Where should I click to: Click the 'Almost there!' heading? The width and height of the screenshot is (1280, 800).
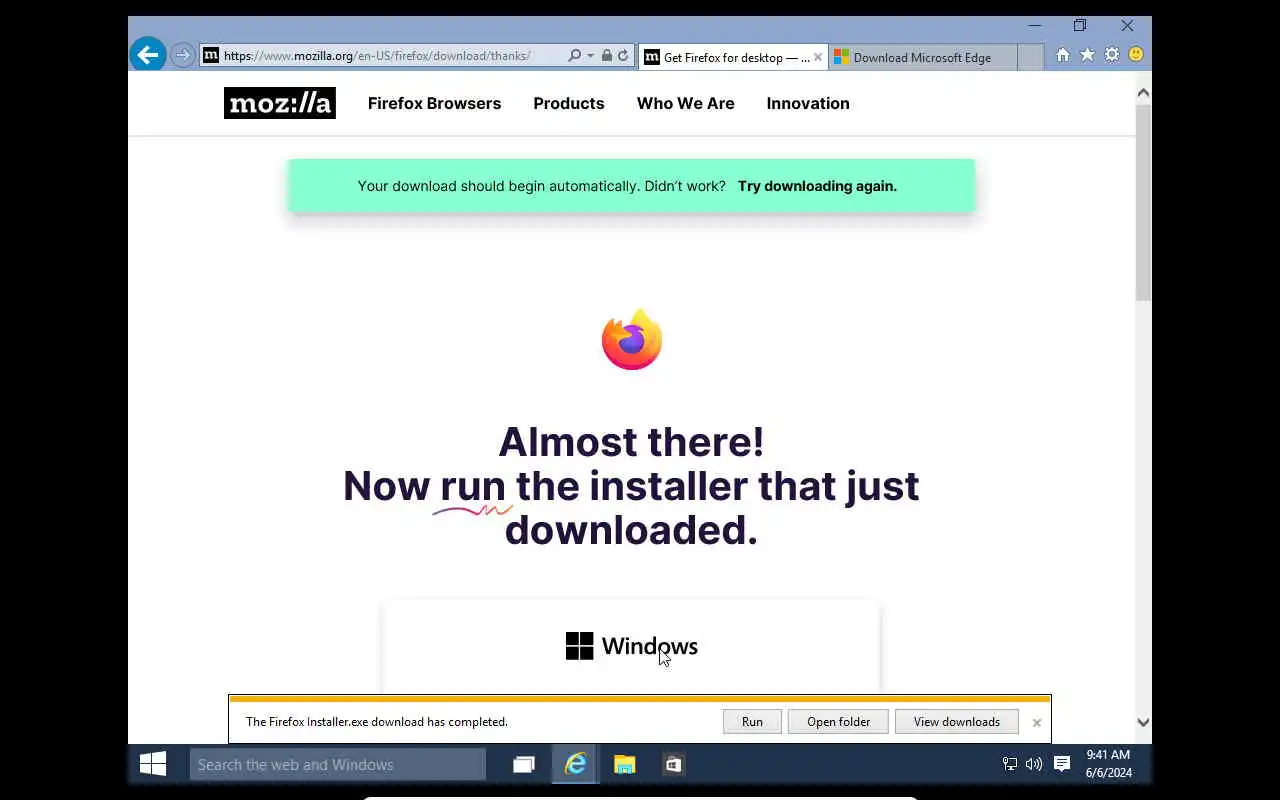[631, 442]
